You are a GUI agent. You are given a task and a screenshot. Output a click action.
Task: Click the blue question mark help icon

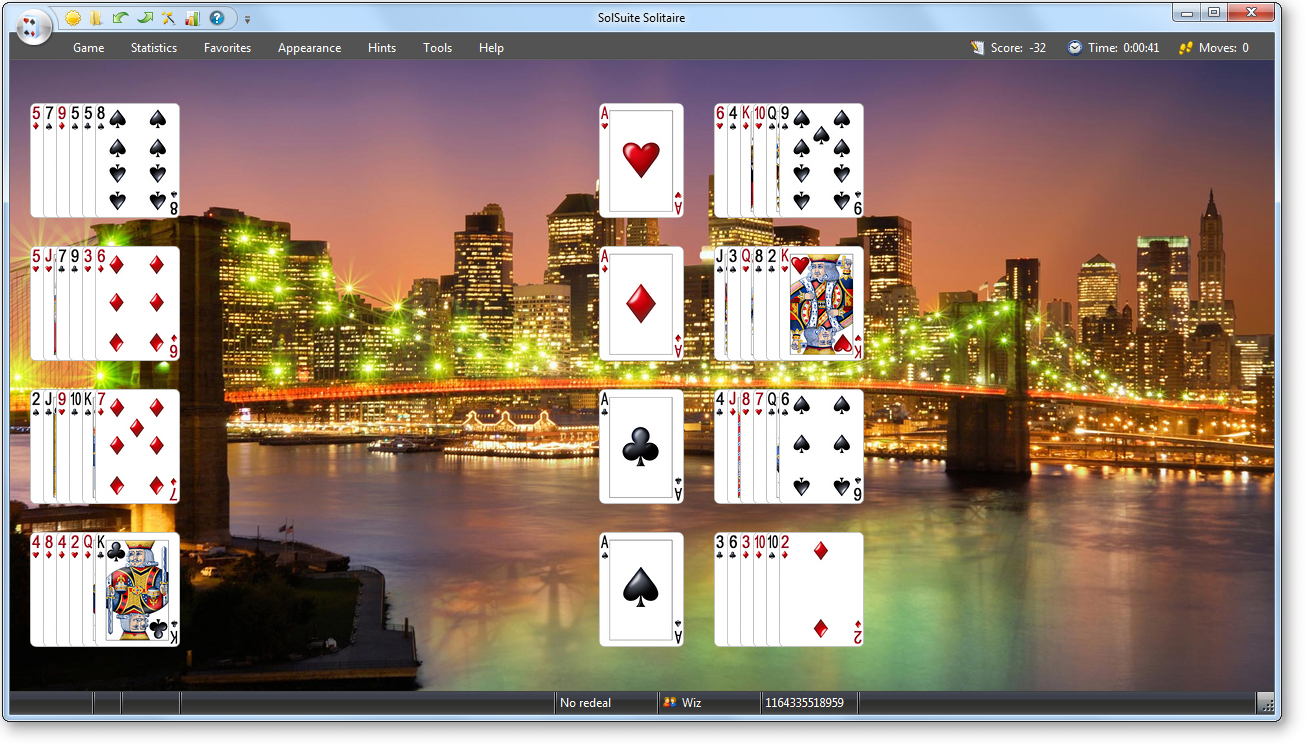[216, 18]
